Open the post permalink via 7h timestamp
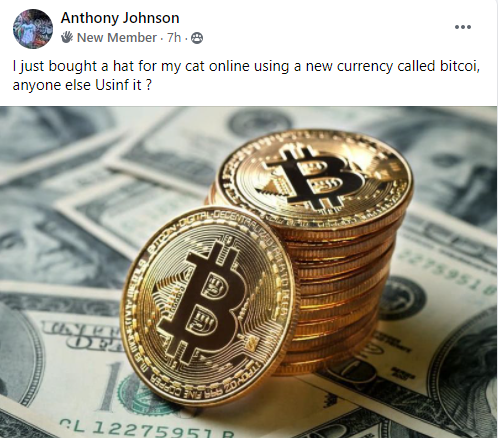The image size is (498, 438). click(174, 38)
